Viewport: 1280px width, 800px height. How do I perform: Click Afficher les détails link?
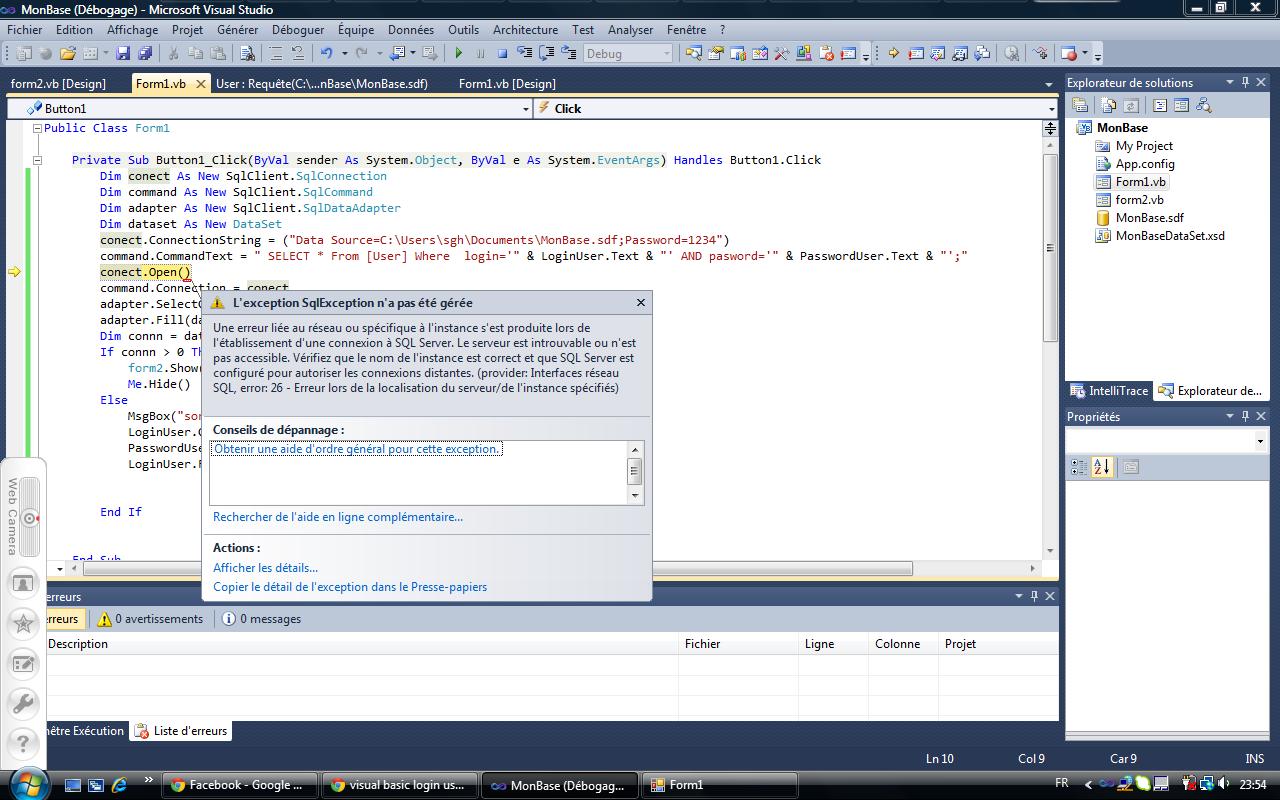click(265, 568)
